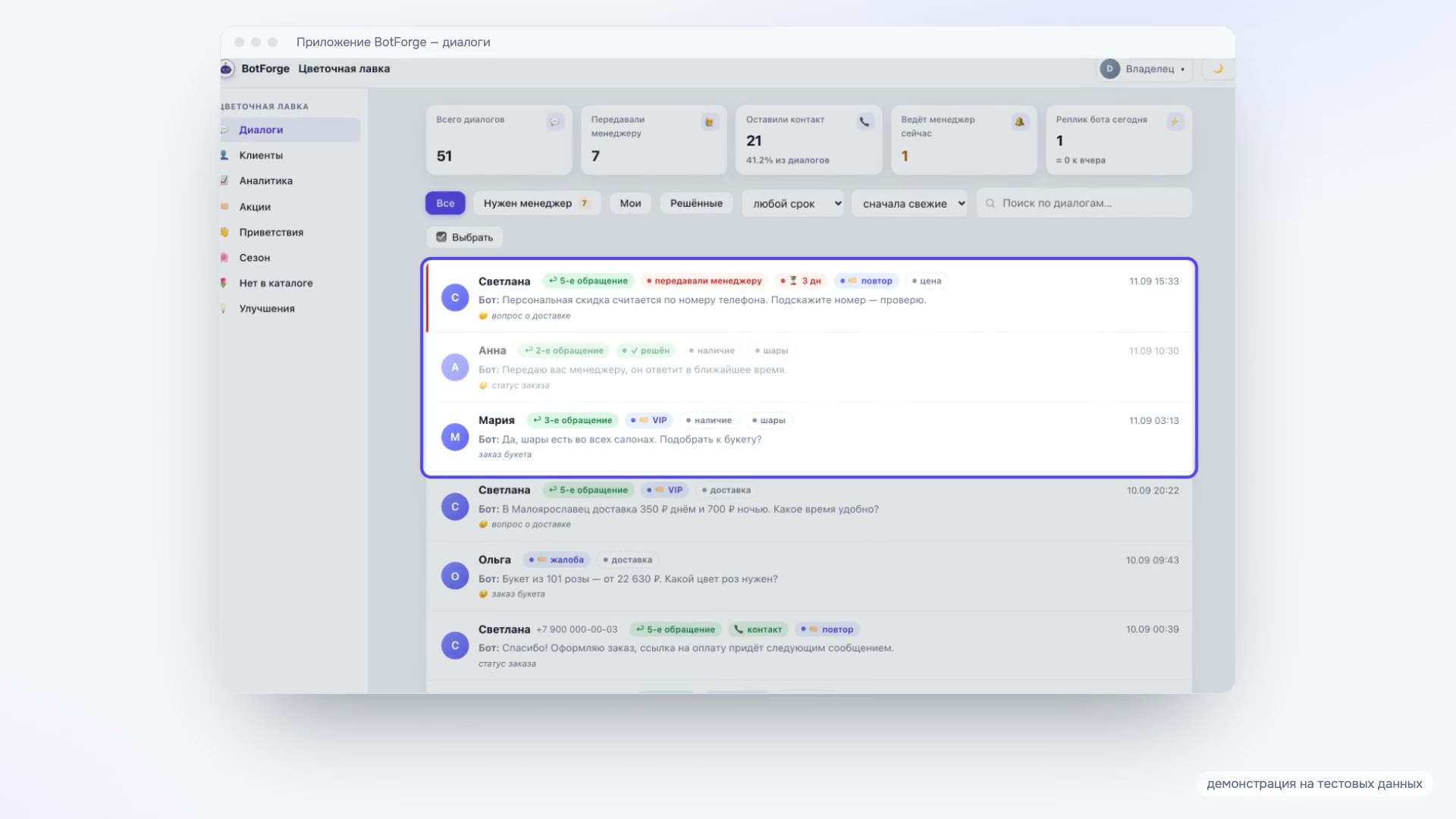Click phone icon on Оставили контакт card
This screenshot has height=819, width=1456.
[864, 121]
